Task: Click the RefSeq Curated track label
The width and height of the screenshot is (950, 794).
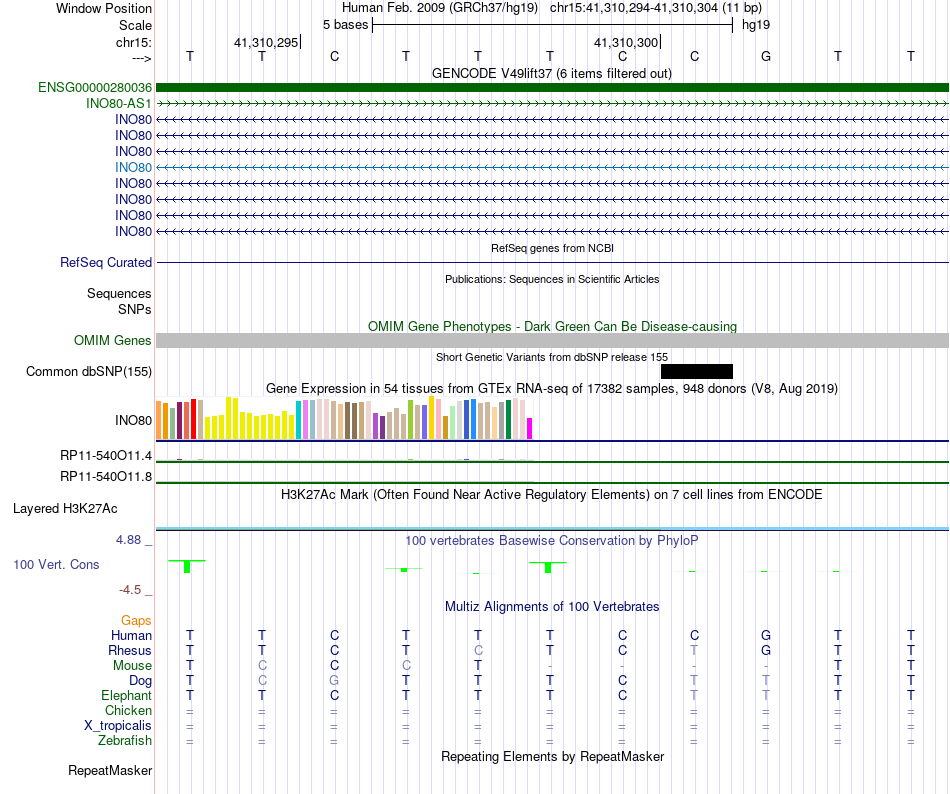Action: (106, 262)
